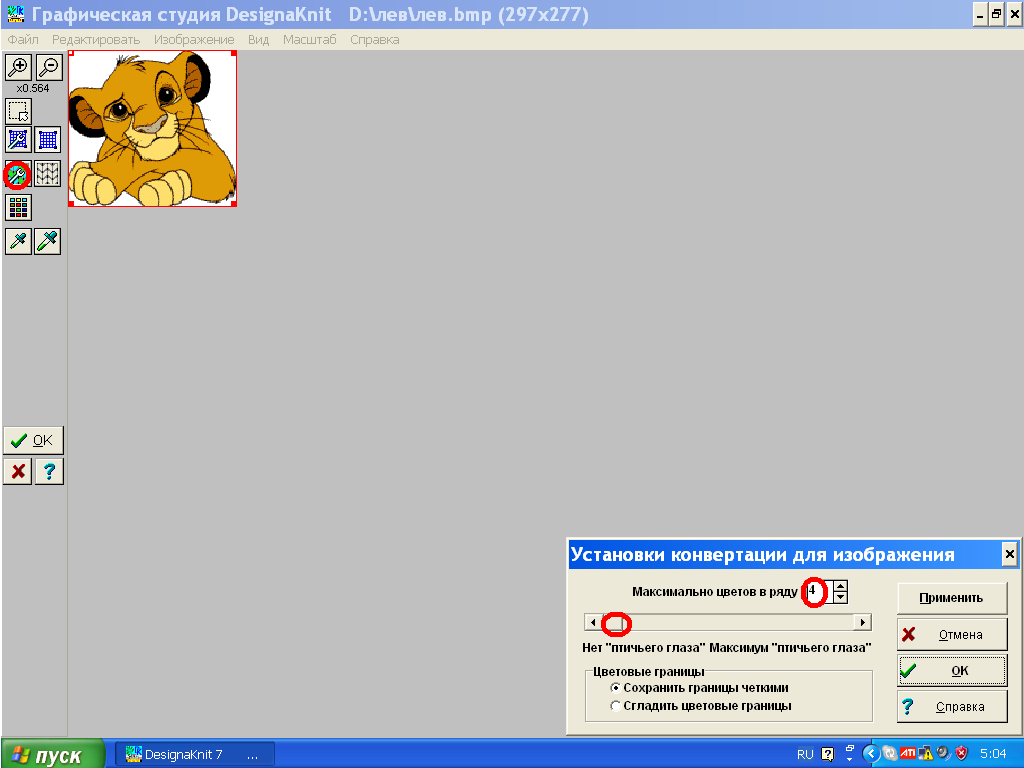Click the language bar restore options icon

850,748
